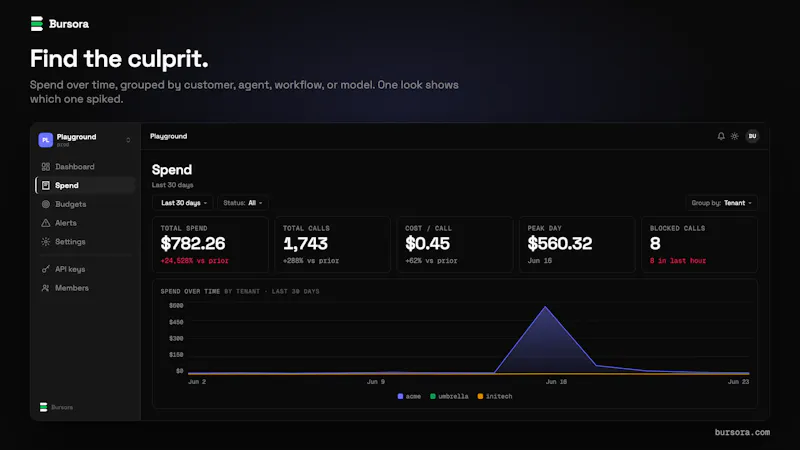Click the Members people icon
The width and height of the screenshot is (800, 450).
pyautogui.click(x=45, y=288)
